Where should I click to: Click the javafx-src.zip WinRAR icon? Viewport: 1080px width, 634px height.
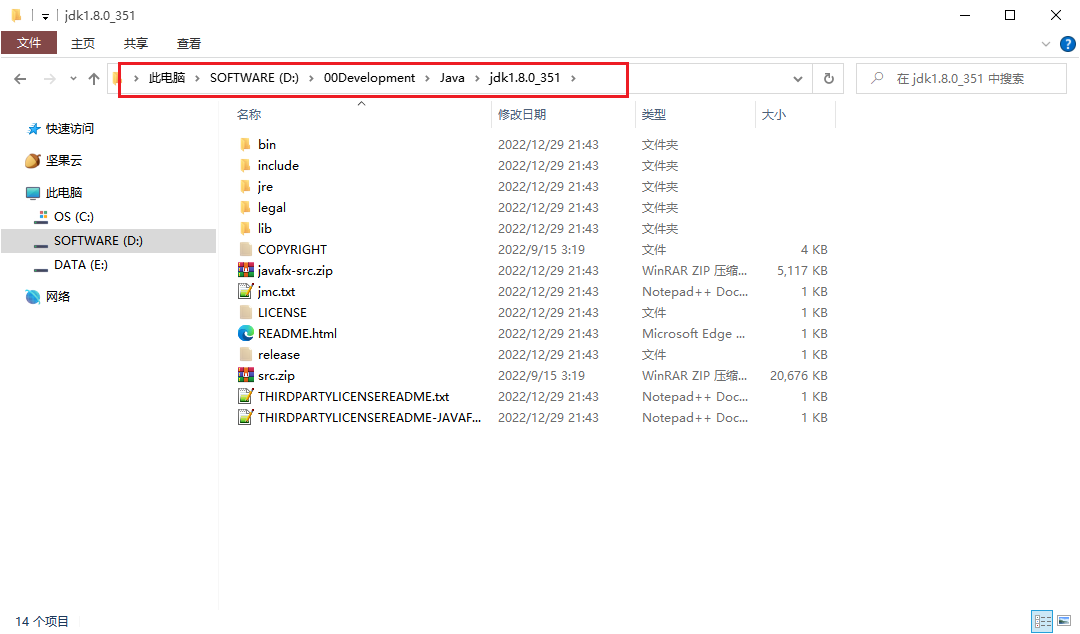tap(245, 270)
